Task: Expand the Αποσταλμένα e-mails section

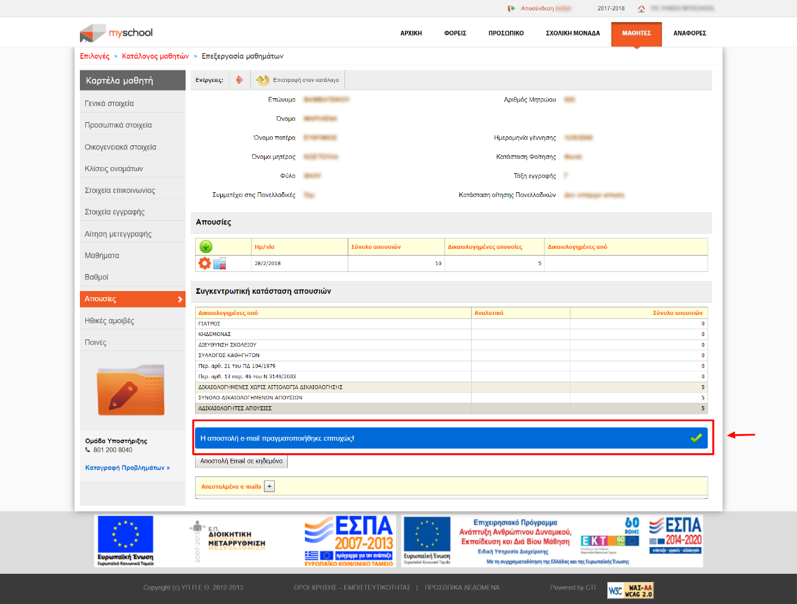Action: tap(269, 487)
